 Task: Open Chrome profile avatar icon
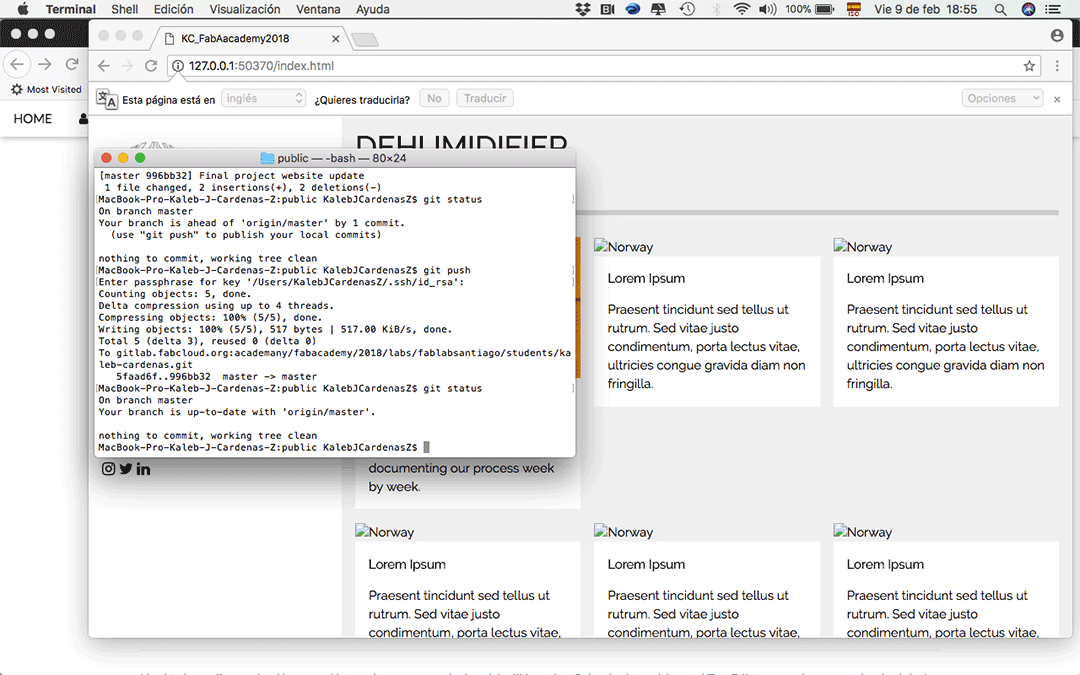pyautogui.click(x=1057, y=35)
